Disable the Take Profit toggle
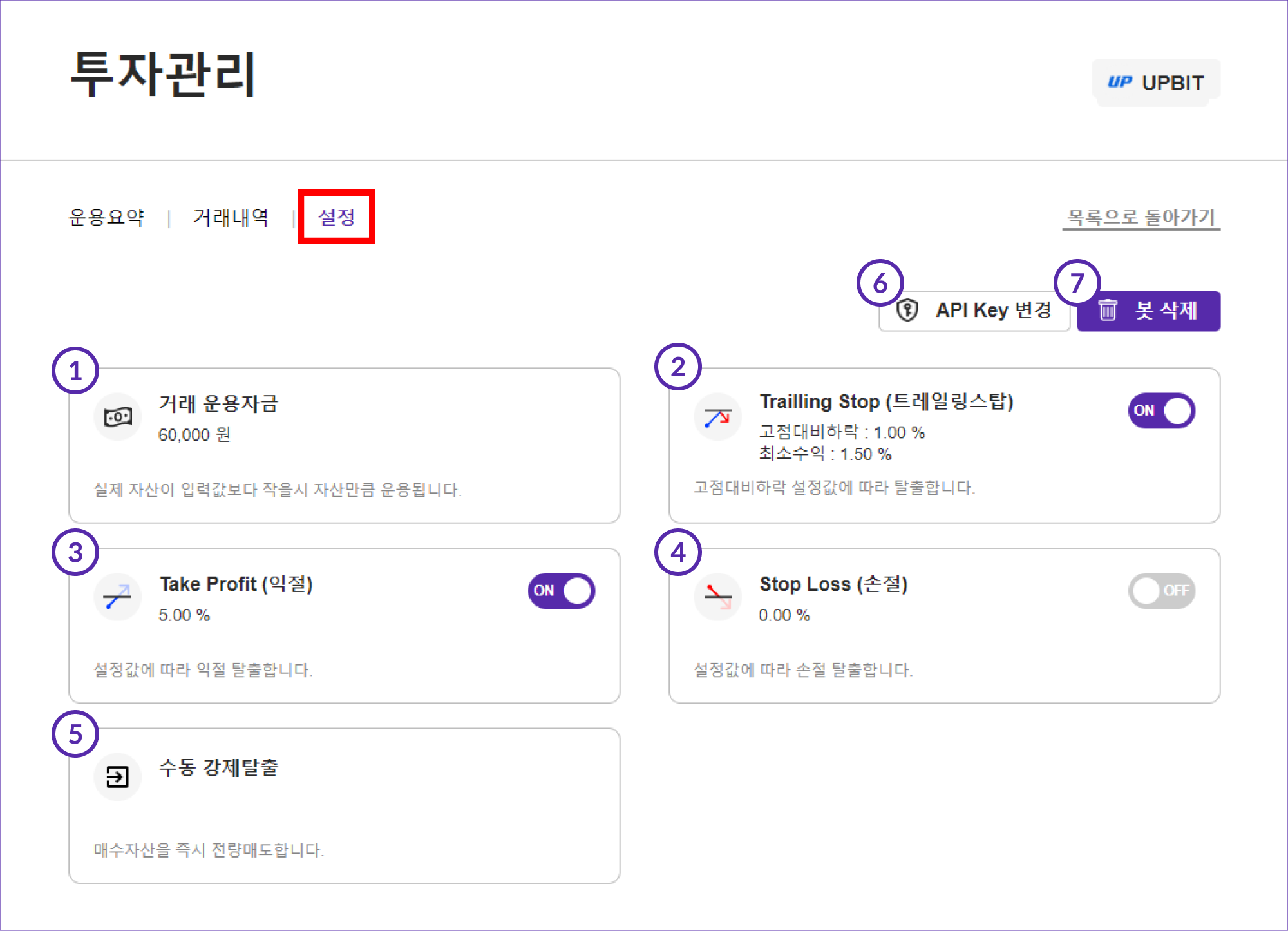The width and height of the screenshot is (1288, 931). click(561, 591)
